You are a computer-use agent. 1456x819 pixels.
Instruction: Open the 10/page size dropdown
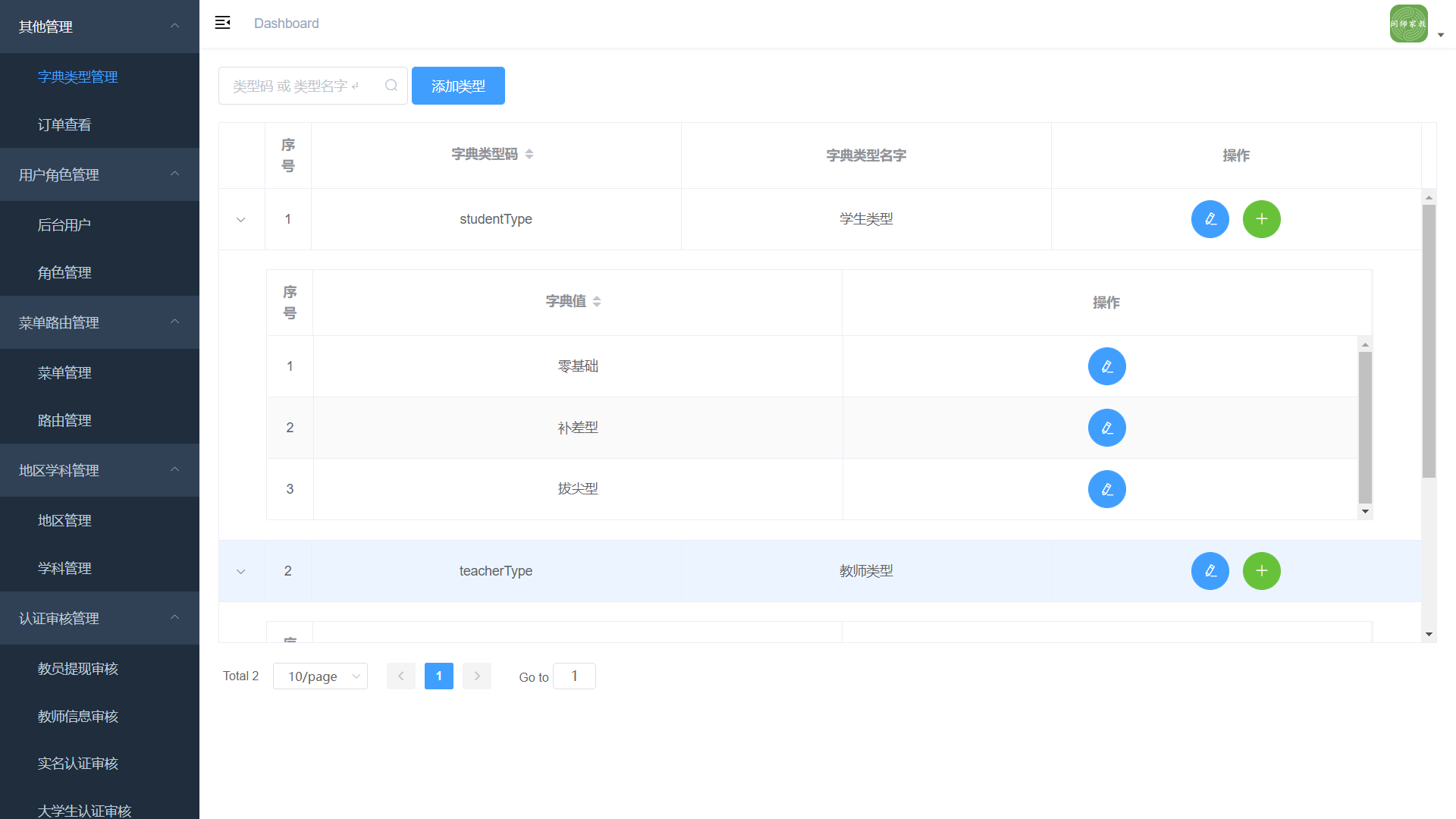(320, 676)
